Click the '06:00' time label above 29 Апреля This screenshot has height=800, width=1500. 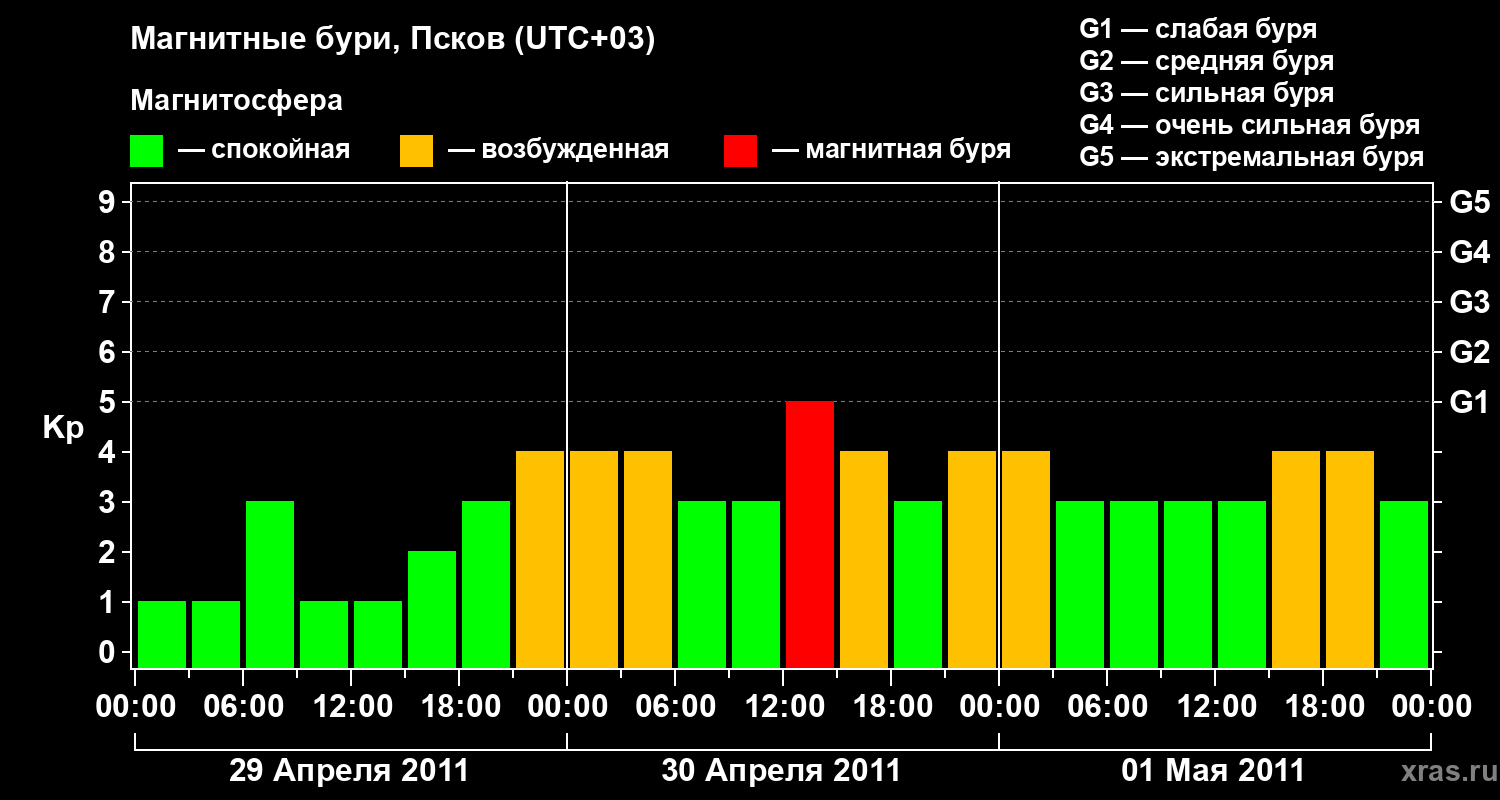[x=243, y=707]
